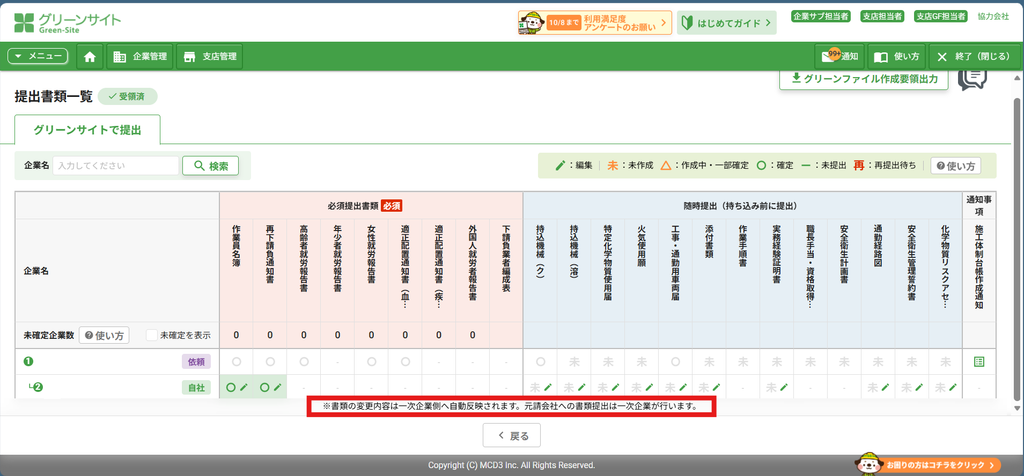Click 作業員名簿 circle in row ❶
This screenshot has height=476, width=1024.
[x=236, y=362]
